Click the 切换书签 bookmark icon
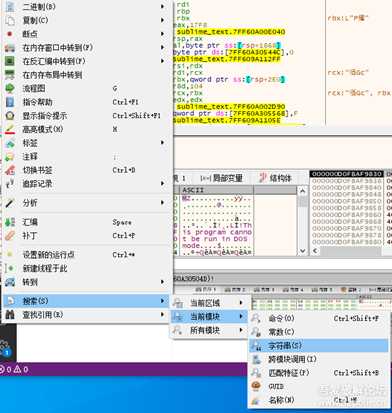The width and height of the screenshot is (392, 413). (x=10, y=170)
